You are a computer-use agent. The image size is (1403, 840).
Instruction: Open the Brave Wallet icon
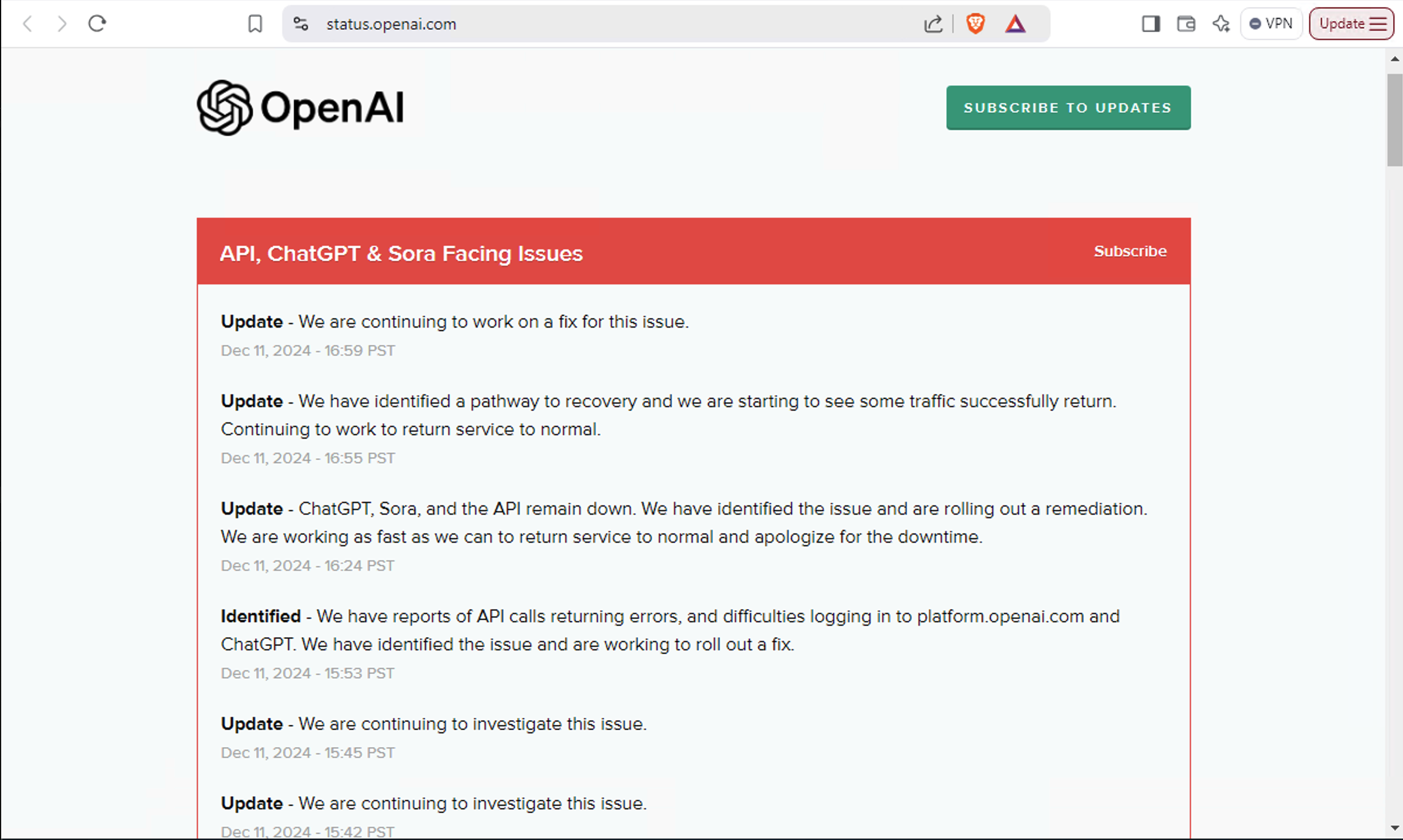pos(1186,24)
